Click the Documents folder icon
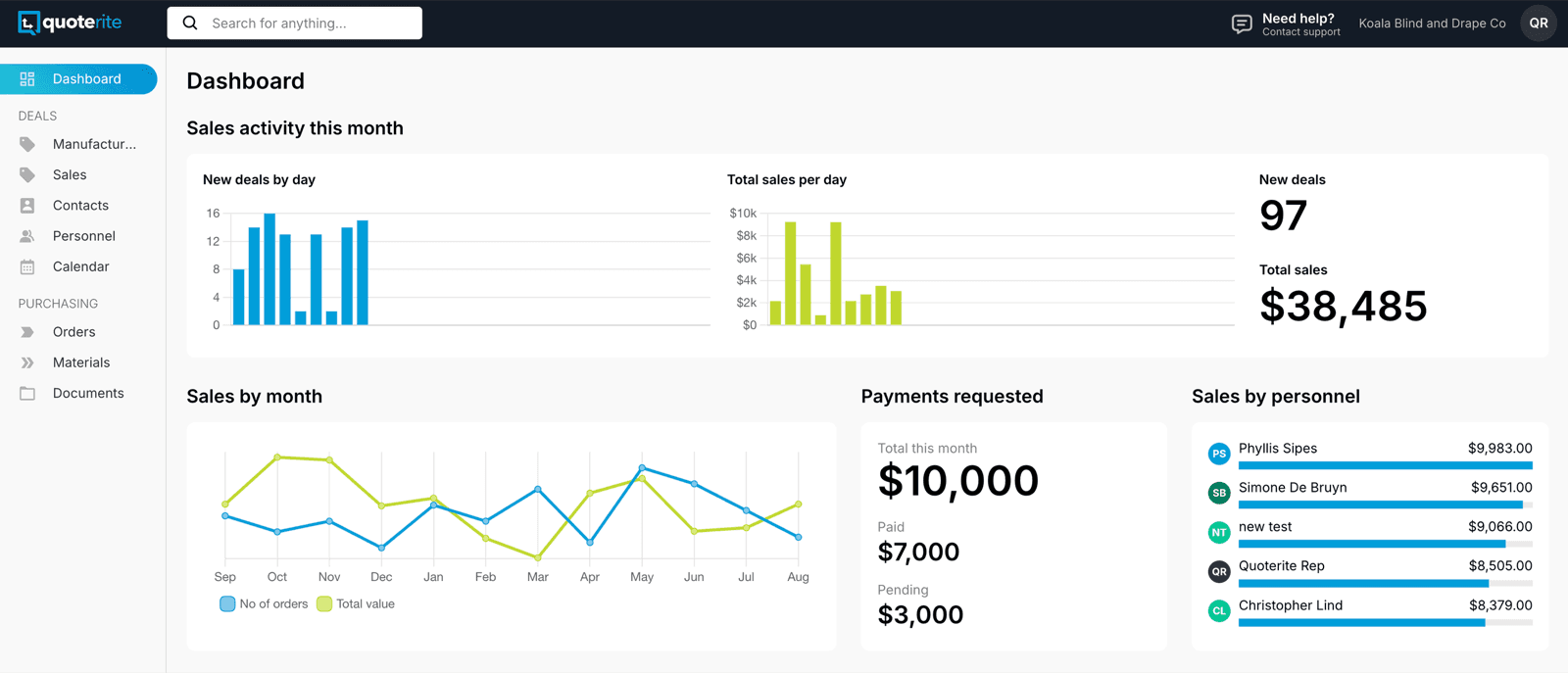The height and width of the screenshot is (673, 1568). (27, 393)
